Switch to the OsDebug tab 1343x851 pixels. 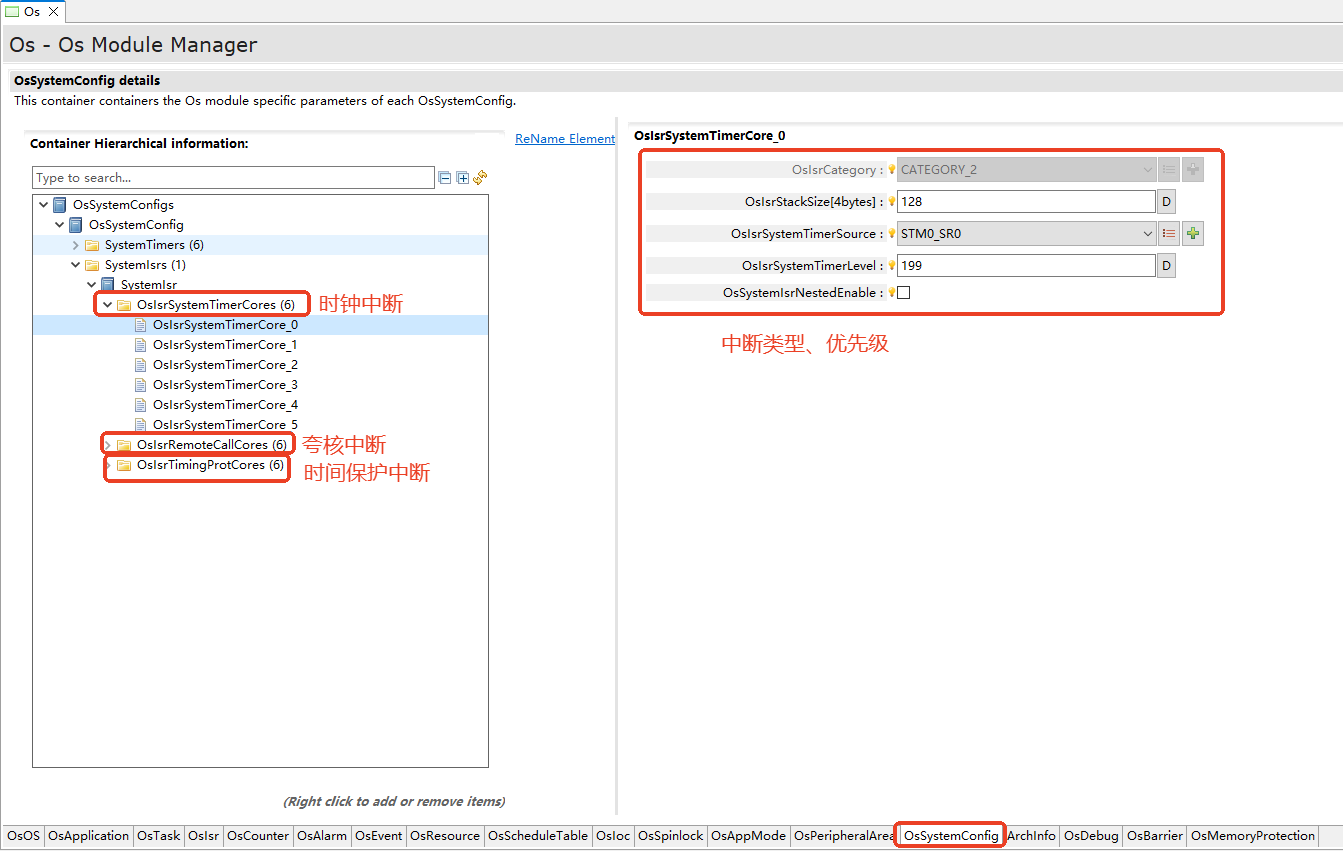pos(1091,836)
